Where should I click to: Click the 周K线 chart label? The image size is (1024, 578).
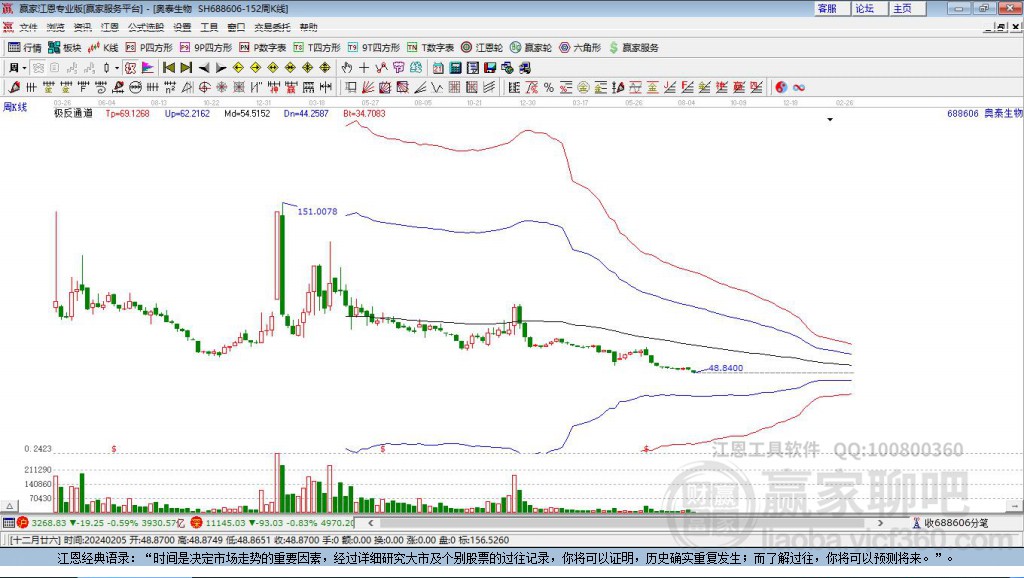pos(15,106)
